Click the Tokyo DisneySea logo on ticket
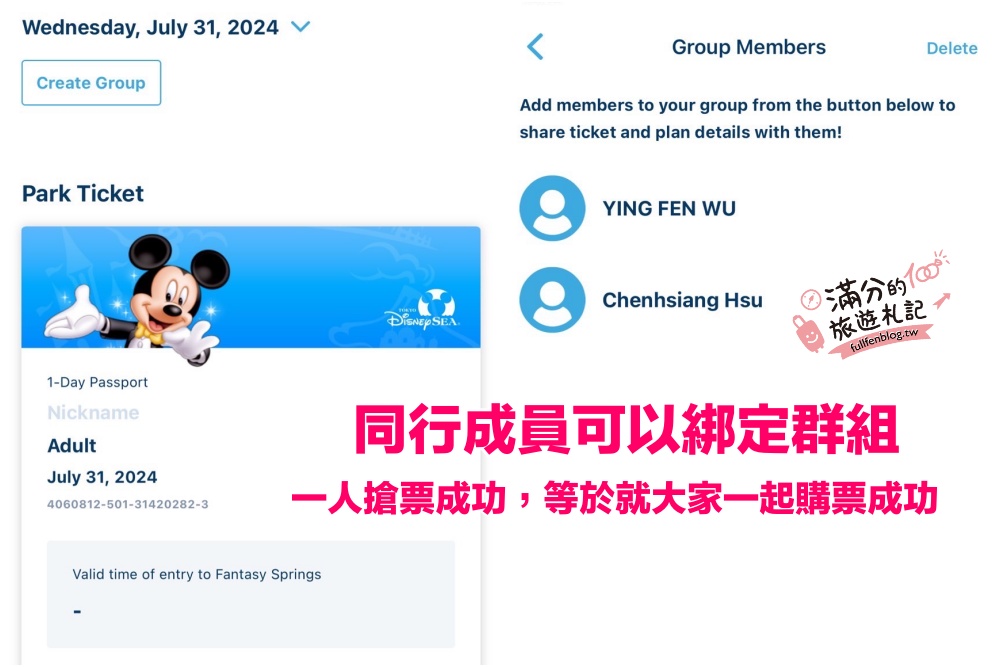The width and height of the screenshot is (1000, 667). (423, 311)
